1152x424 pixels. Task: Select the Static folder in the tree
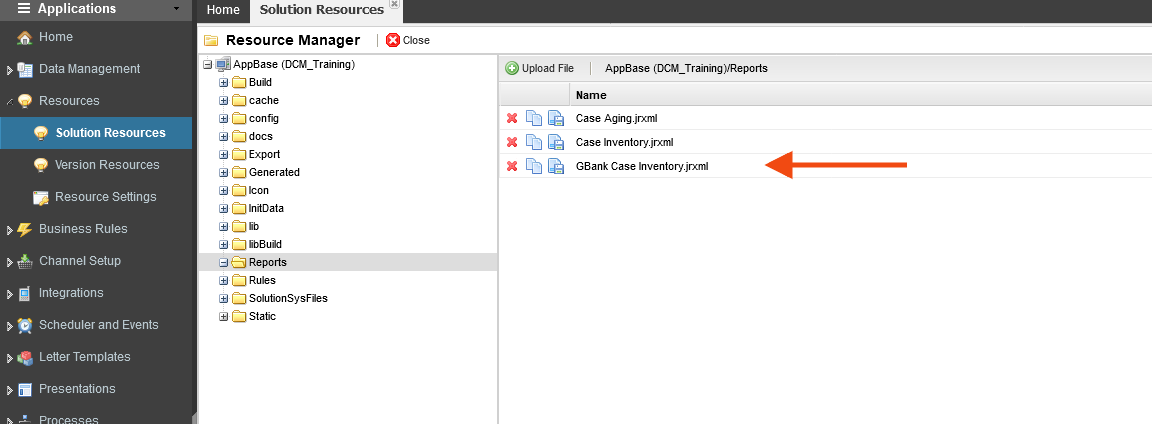262,317
